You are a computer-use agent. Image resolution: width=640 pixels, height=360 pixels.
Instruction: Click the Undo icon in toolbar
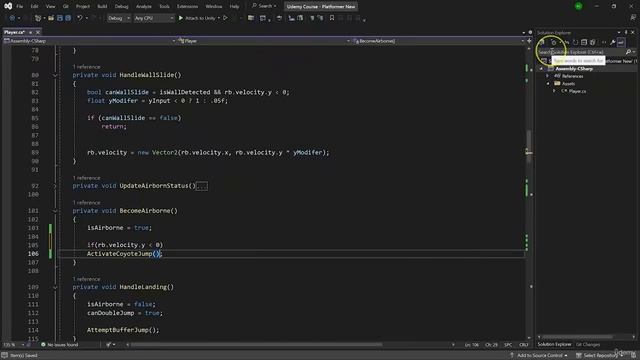80,18
